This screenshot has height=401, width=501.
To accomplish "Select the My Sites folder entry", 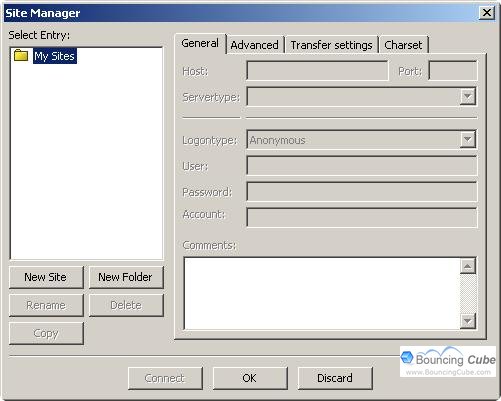I will pyautogui.click(x=55, y=56).
